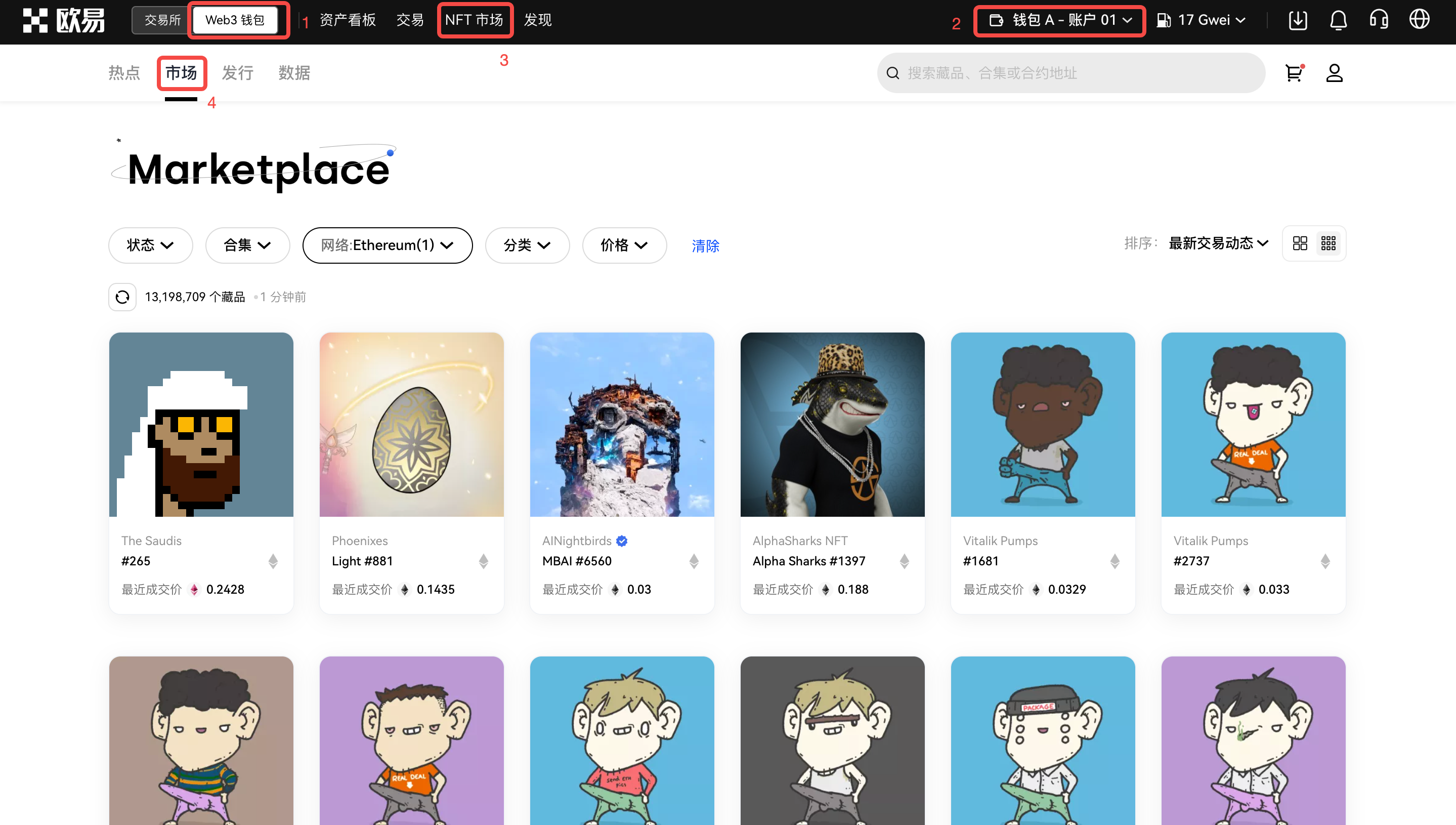Open the Vitalik Pumps link above #1681
Viewport: 1456px width, 825px height.
coord(1000,541)
